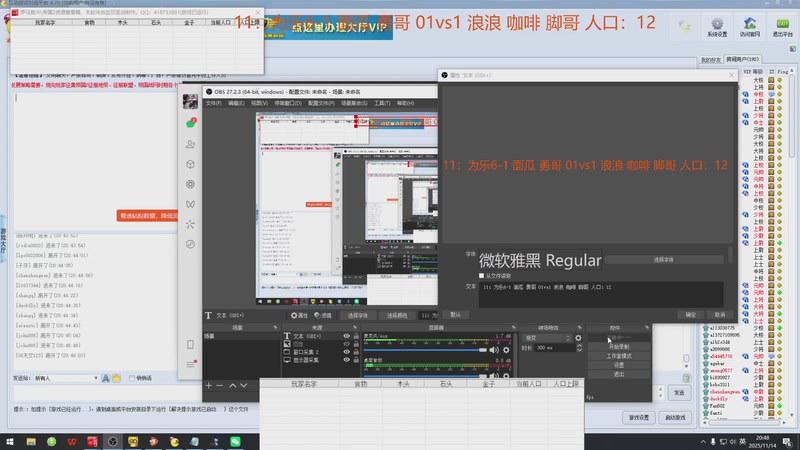Toggle the lock on 文本 (GDI+) source
The height and width of the screenshot is (450, 800).
click(x=356, y=336)
